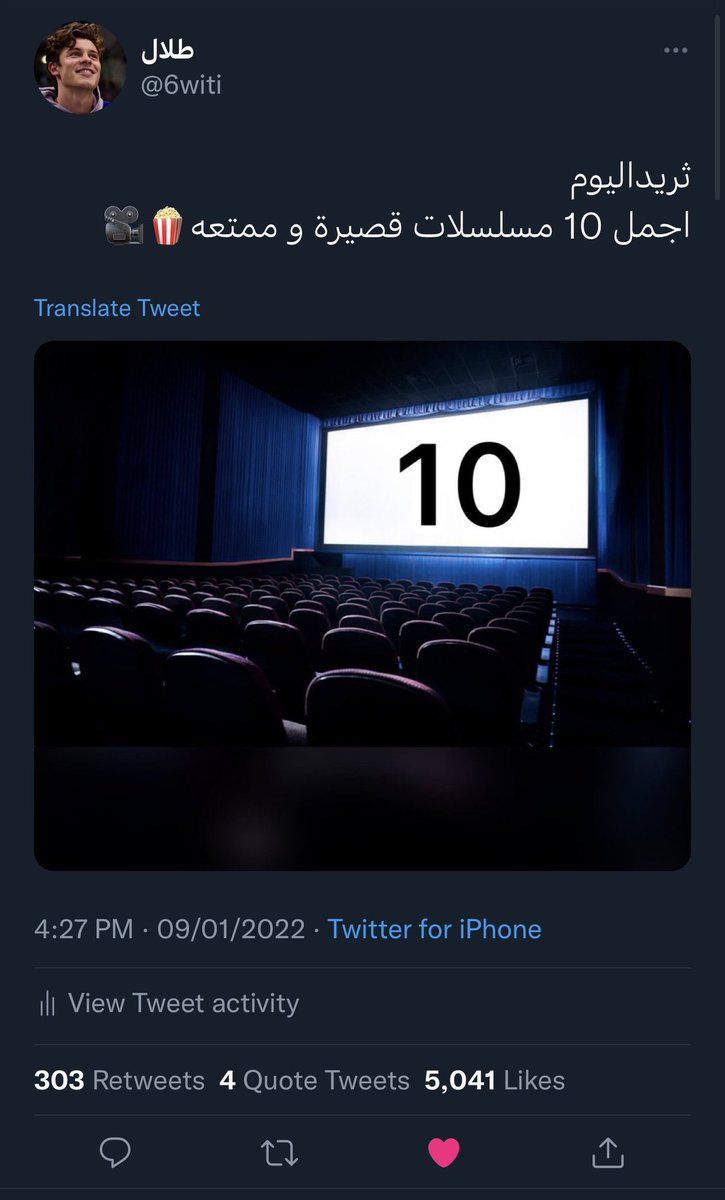Click the display name طلال
This screenshot has height=1200, width=725.
(168, 50)
